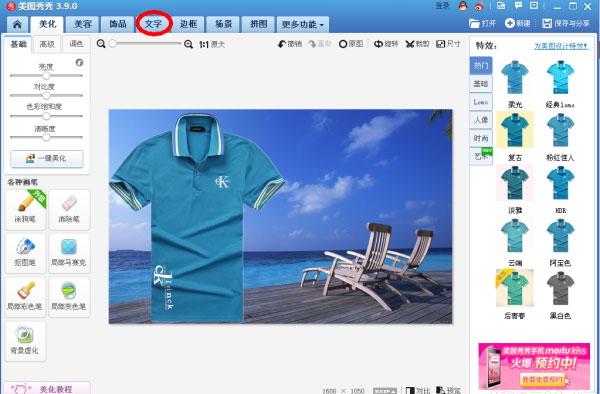Select the 艺术 effects category

pyautogui.click(x=481, y=156)
